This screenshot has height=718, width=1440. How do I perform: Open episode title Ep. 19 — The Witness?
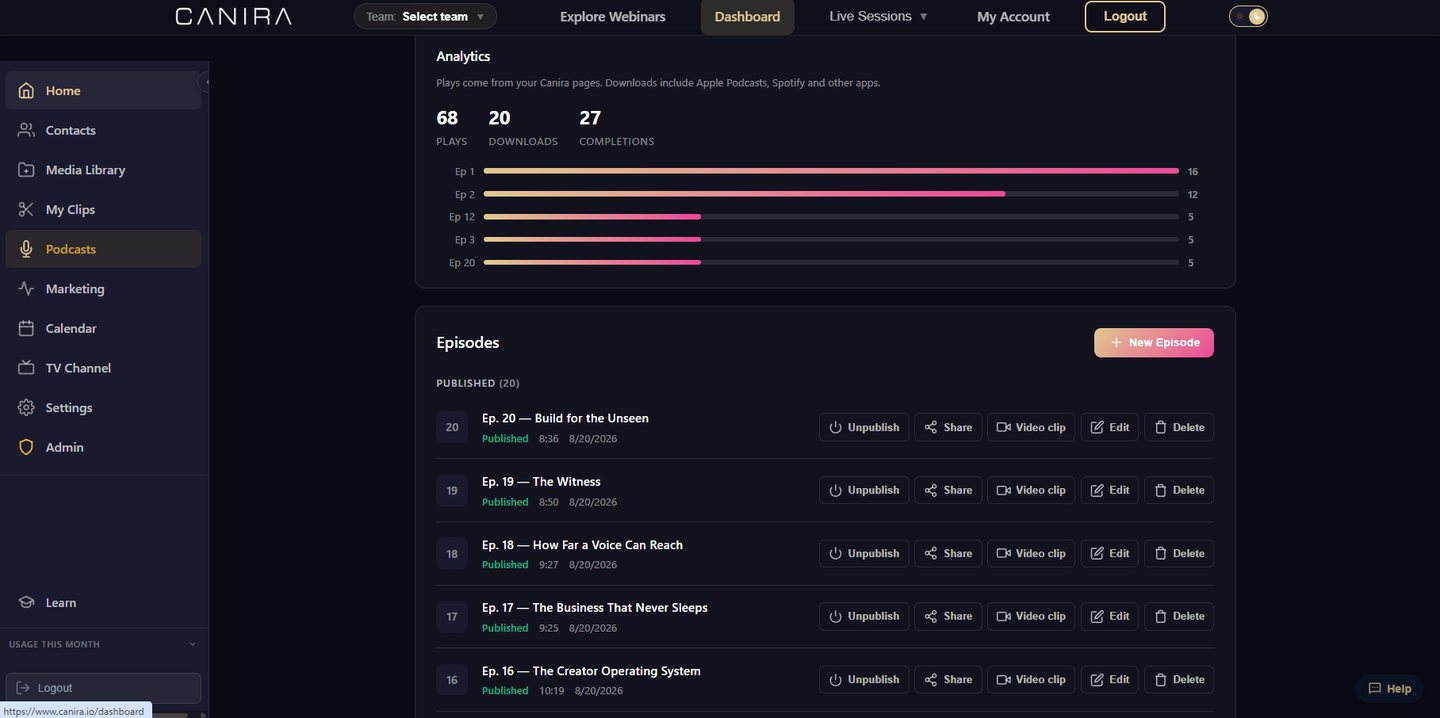pyautogui.click(x=541, y=481)
